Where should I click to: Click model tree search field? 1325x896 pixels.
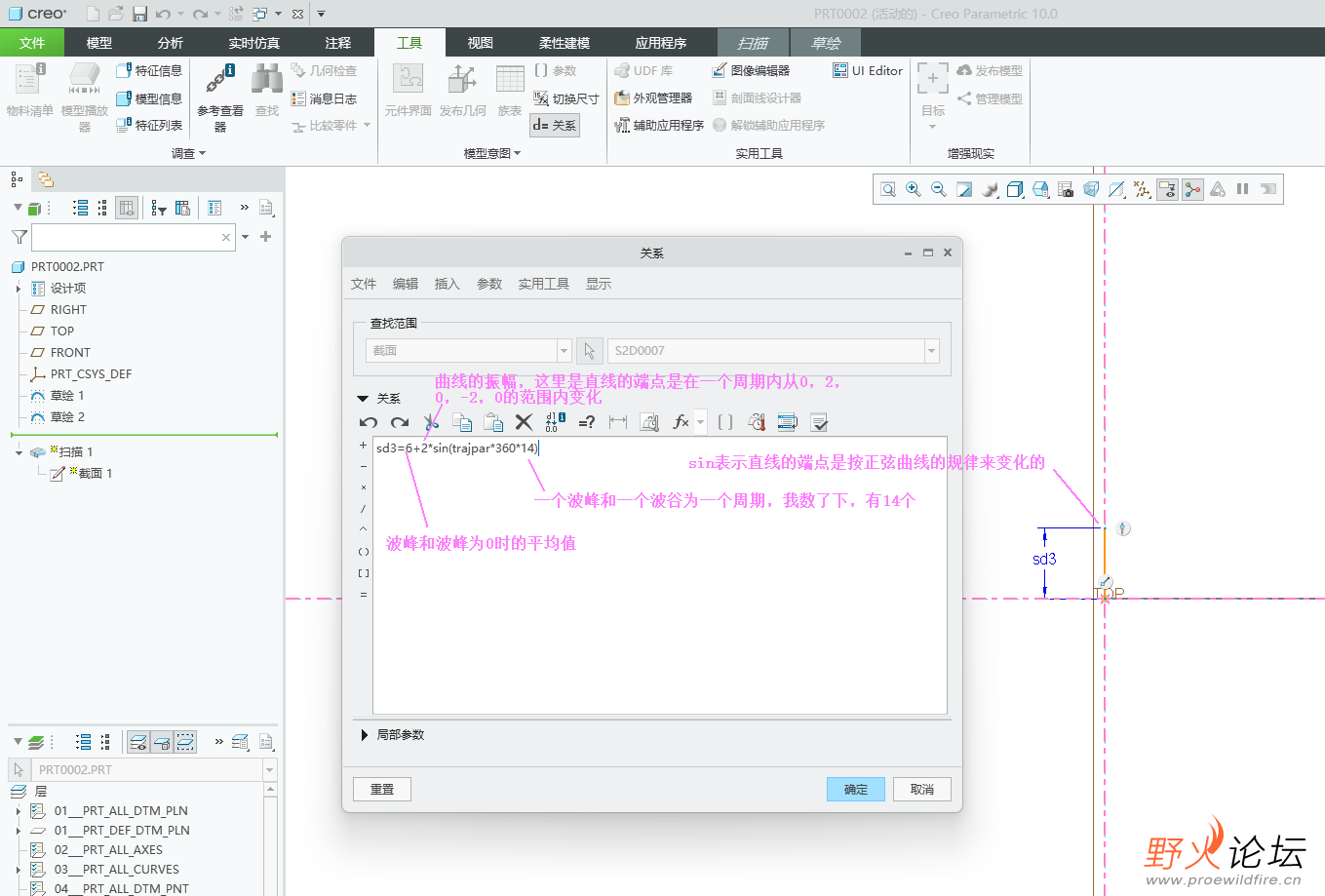click(134, 237)
